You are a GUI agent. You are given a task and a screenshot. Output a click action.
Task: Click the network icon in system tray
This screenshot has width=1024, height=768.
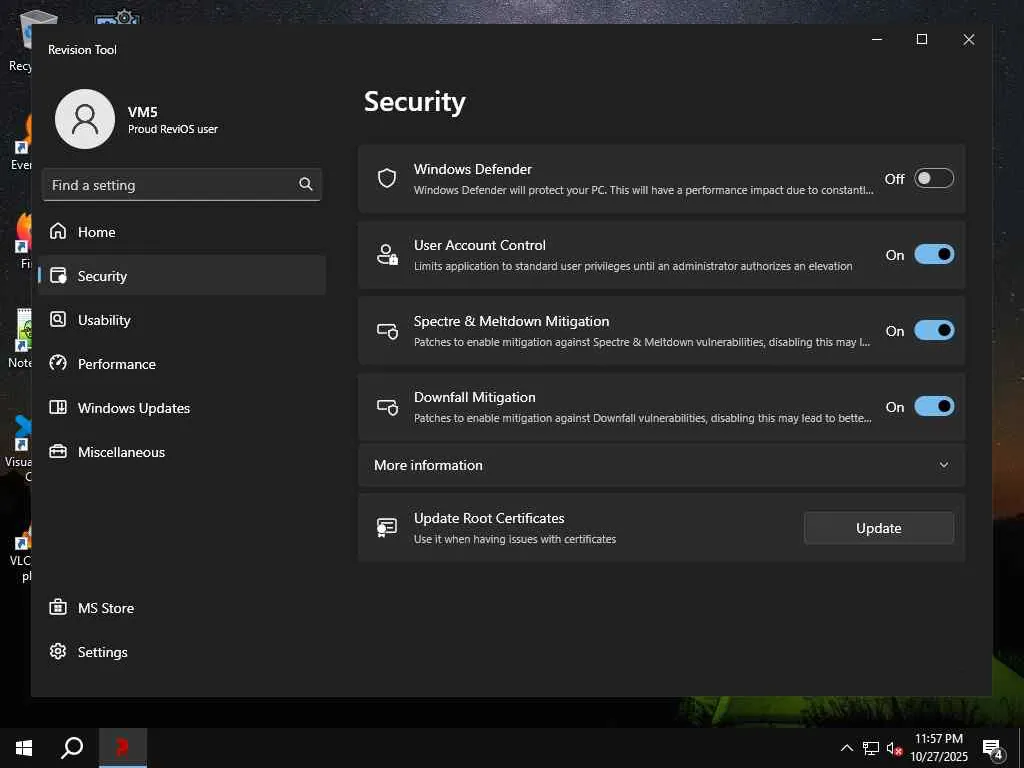pos(871,748)
